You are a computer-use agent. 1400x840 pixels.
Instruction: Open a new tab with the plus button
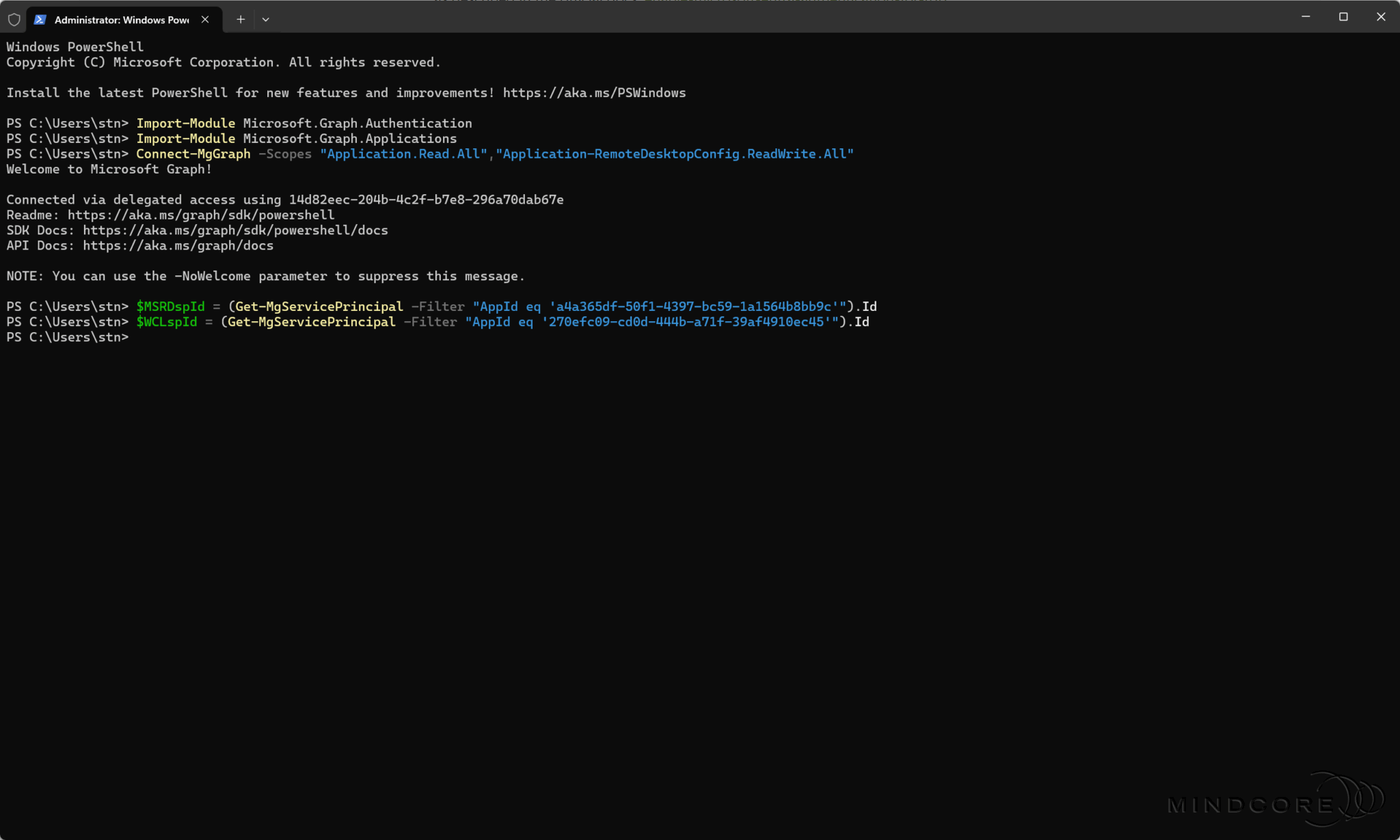(x=240, y=20)
